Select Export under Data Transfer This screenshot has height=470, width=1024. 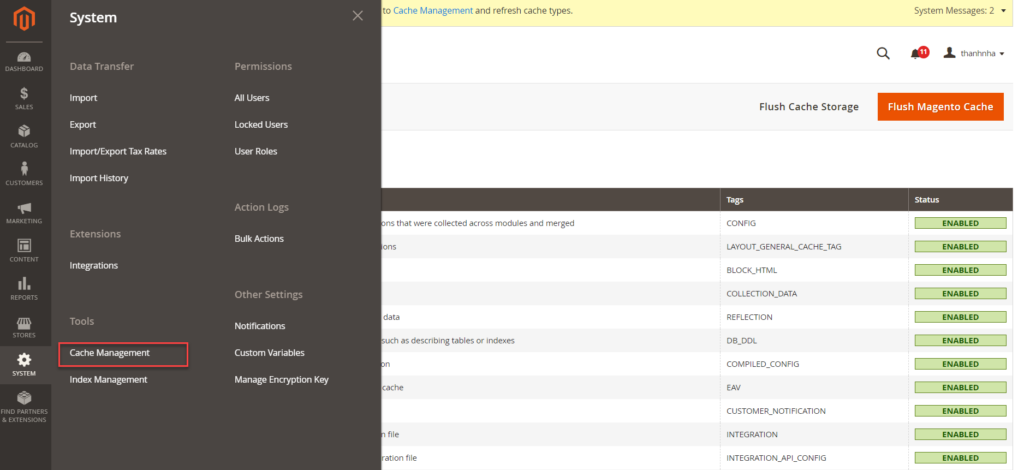coord(83,125)
